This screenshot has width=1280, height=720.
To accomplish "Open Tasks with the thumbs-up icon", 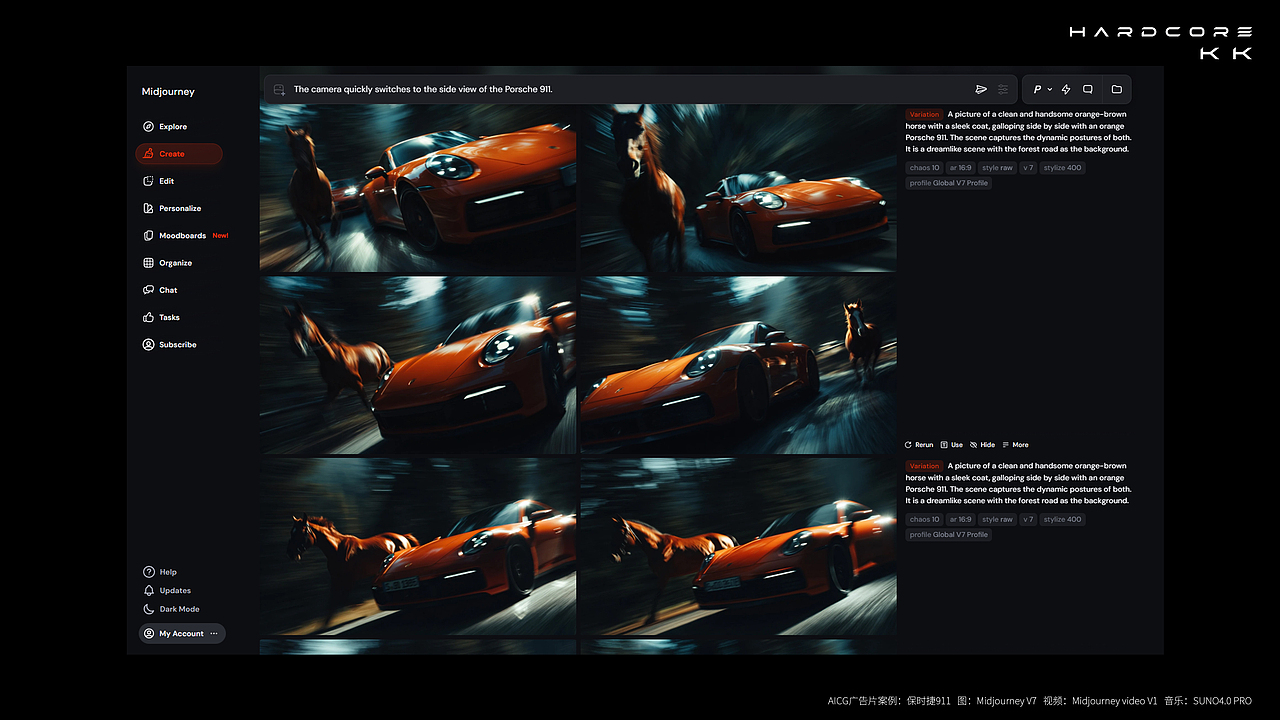I will [x=161, y=317].
